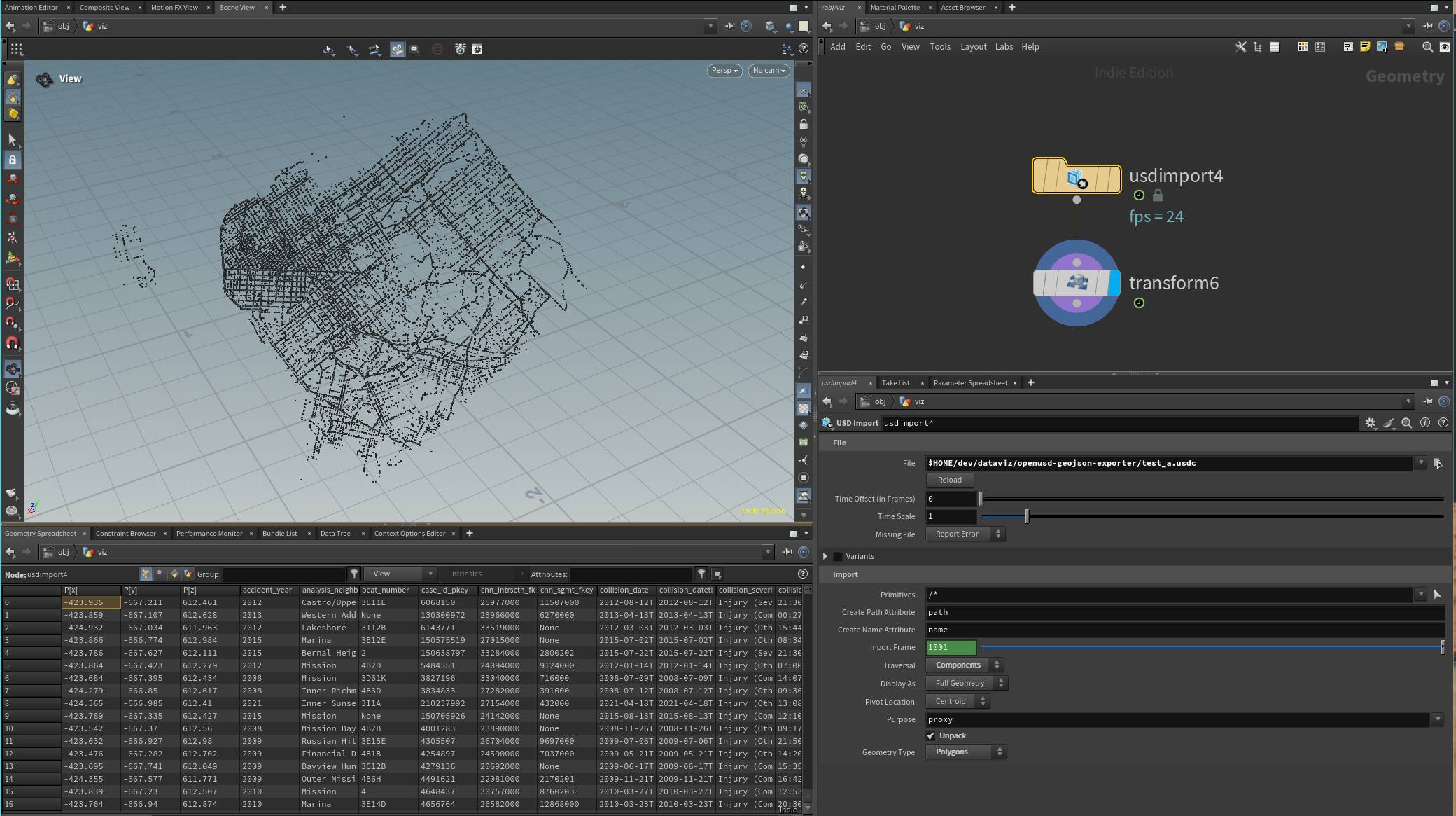Viewport: 1456px width, 816px height.
Task: Expand the Variants section arrow
Action: [x=825, y=557]
